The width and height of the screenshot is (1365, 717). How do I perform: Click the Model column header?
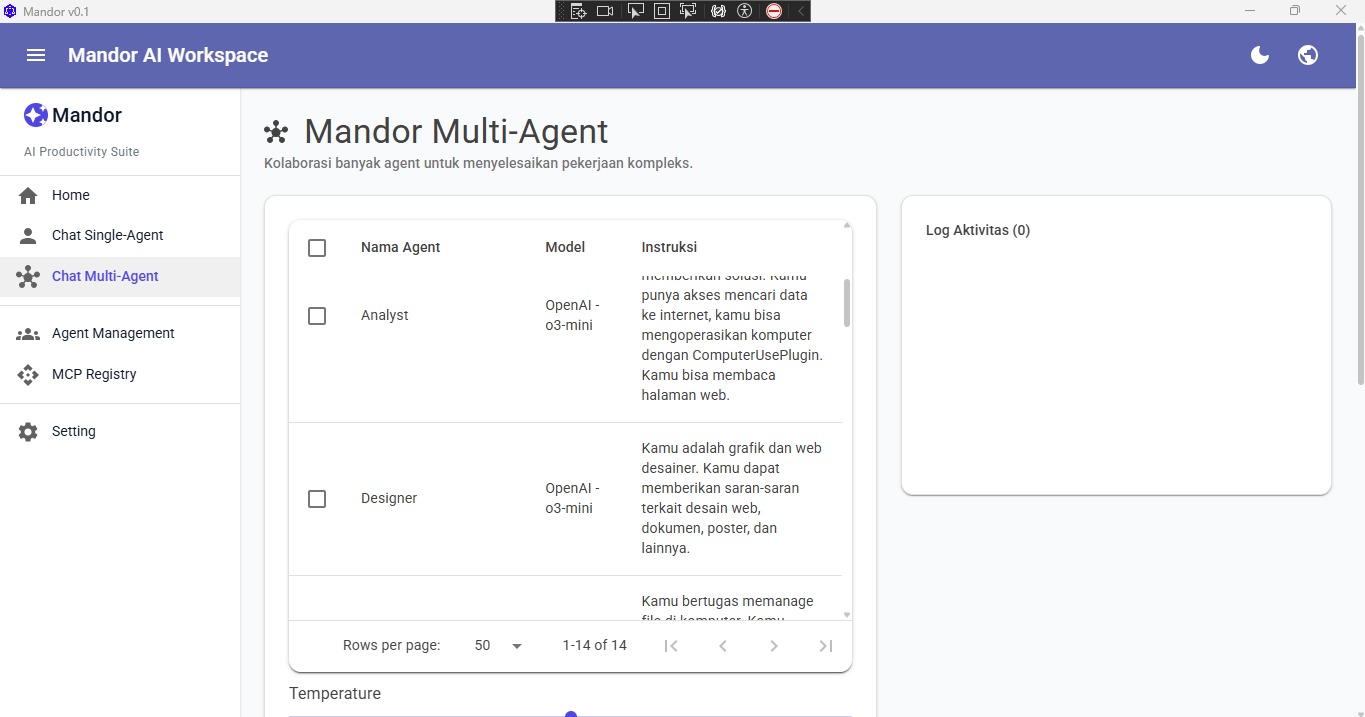tap(565, 247)
